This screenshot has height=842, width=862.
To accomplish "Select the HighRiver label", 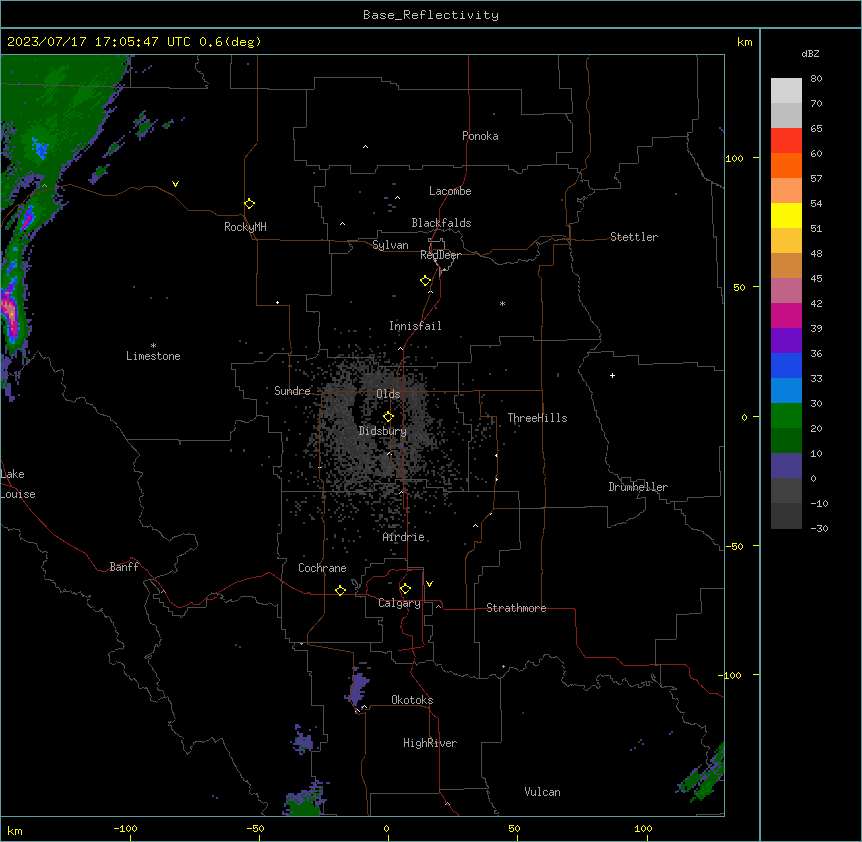I will click(x=430, y=743).
